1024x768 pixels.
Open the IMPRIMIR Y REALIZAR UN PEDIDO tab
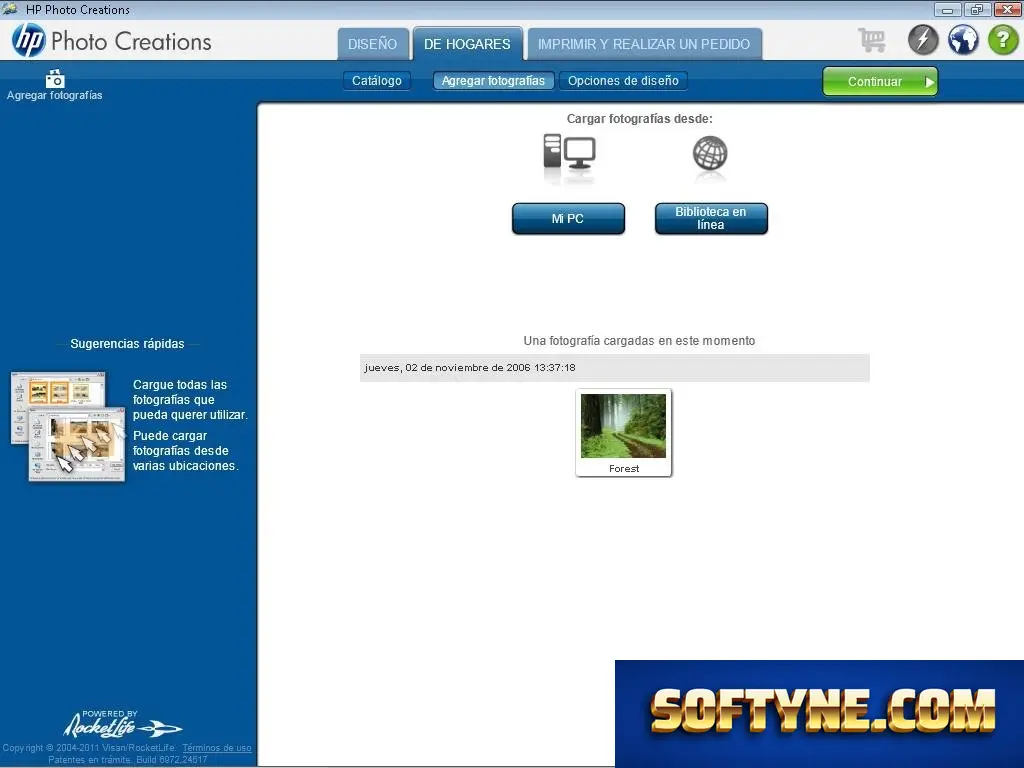pyautogui.click(x=644, y=44)
